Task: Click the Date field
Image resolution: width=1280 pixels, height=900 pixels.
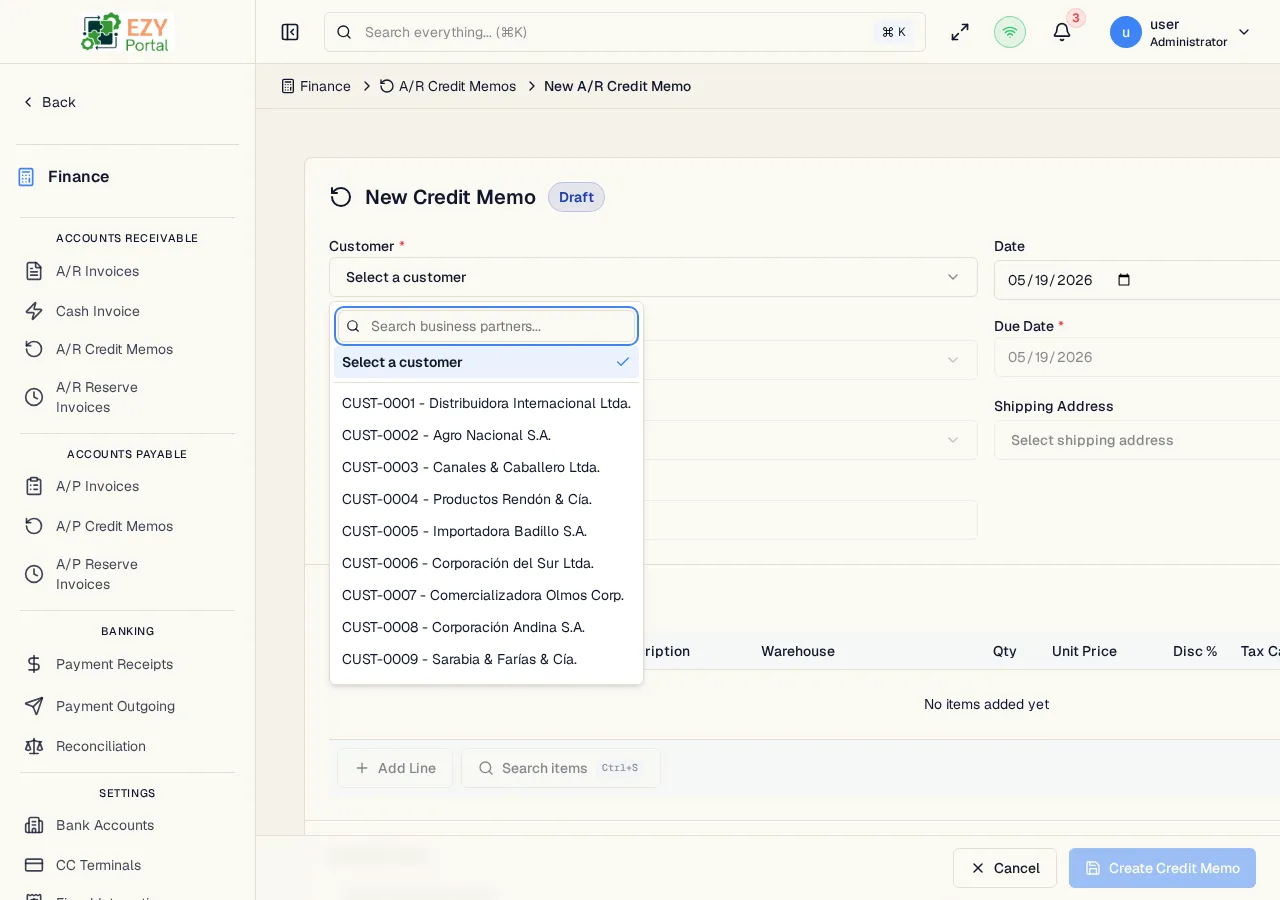Action: point(1137,280)
